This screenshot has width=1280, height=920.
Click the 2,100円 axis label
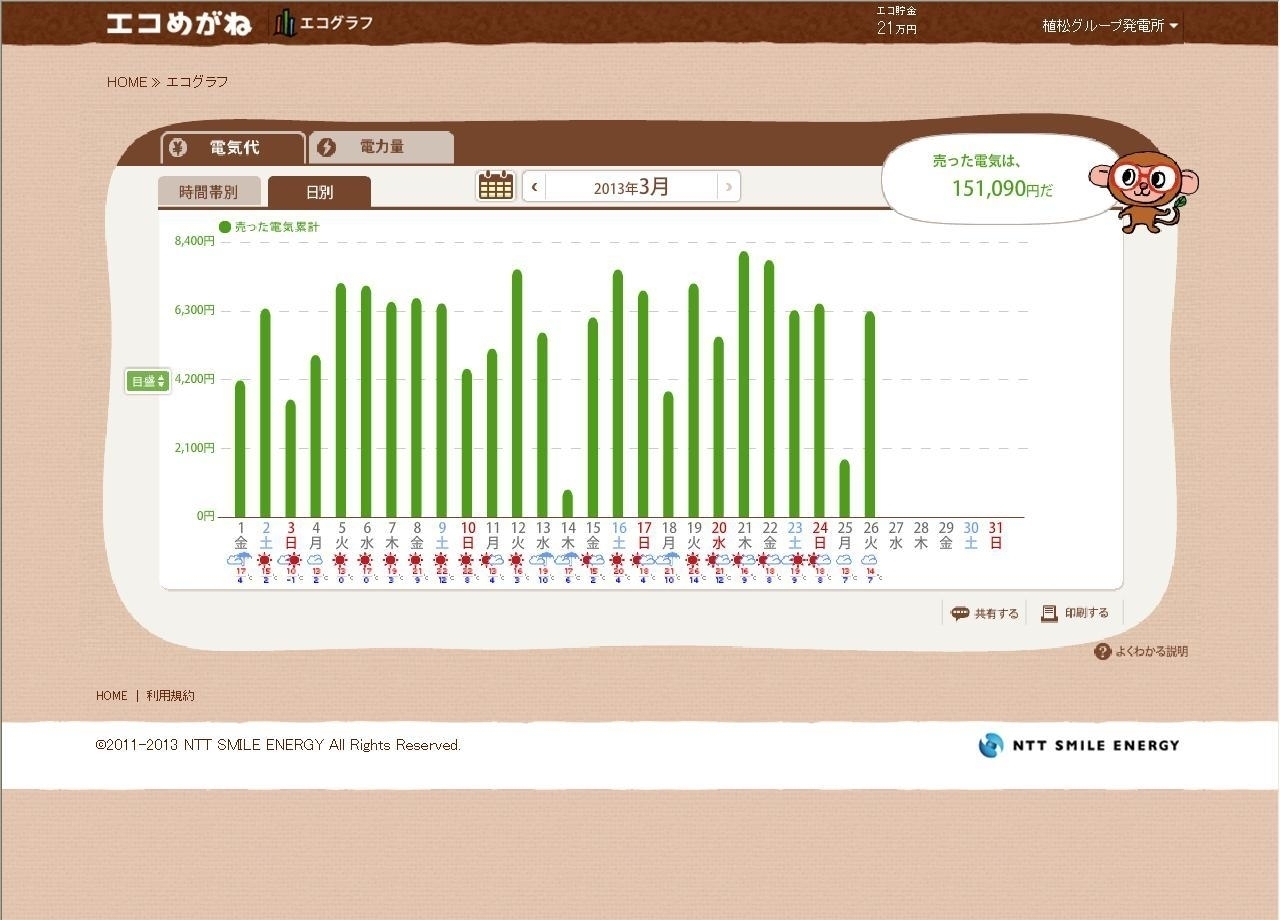click(195, 448)
